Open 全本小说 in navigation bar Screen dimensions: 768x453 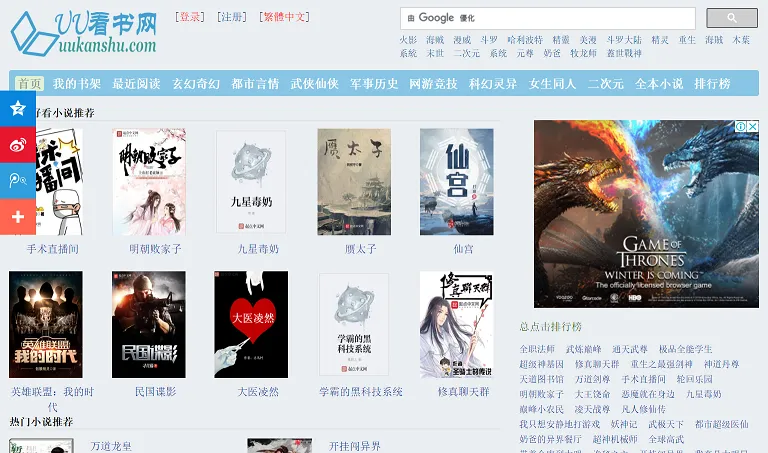tap(659, 84)
